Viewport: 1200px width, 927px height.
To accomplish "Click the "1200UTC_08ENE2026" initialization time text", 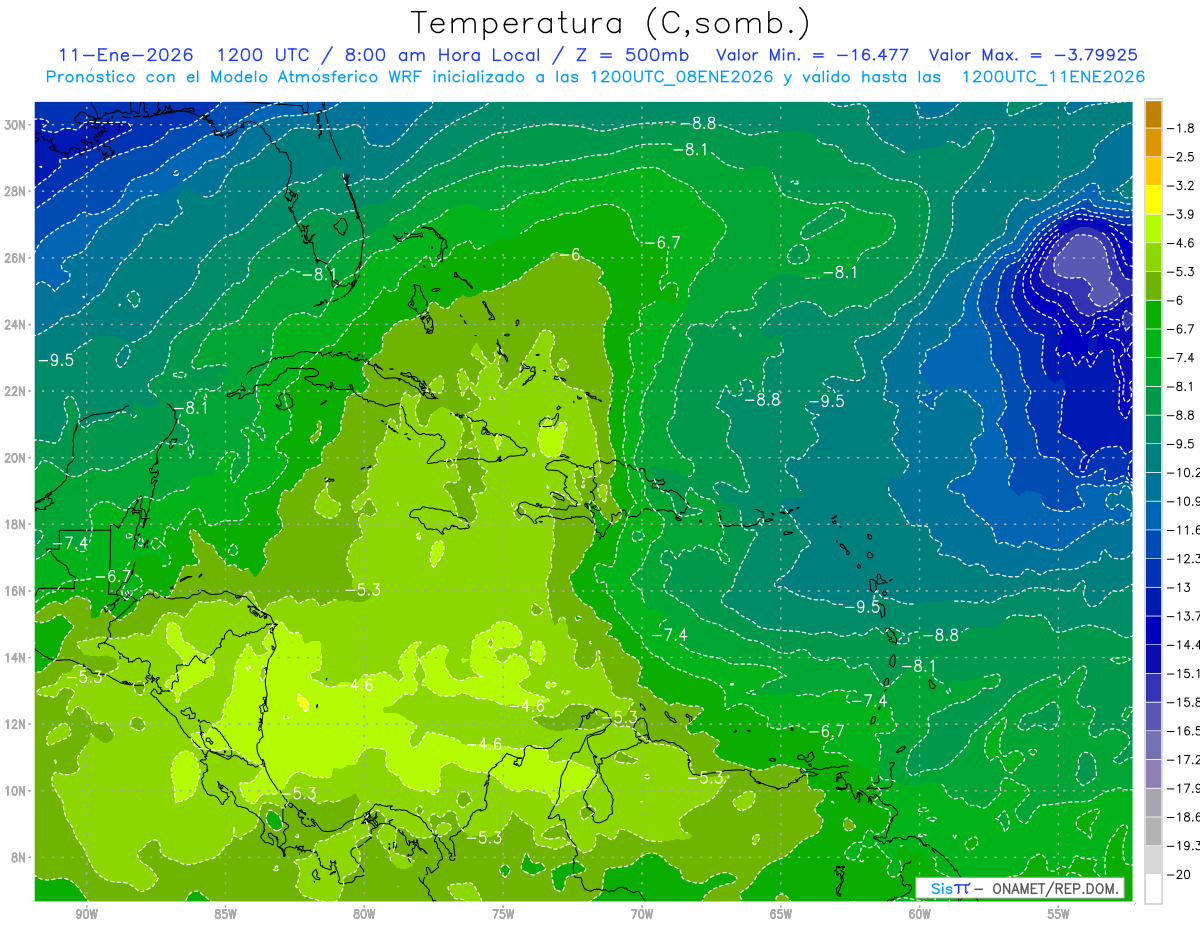I will coord(681,77).
